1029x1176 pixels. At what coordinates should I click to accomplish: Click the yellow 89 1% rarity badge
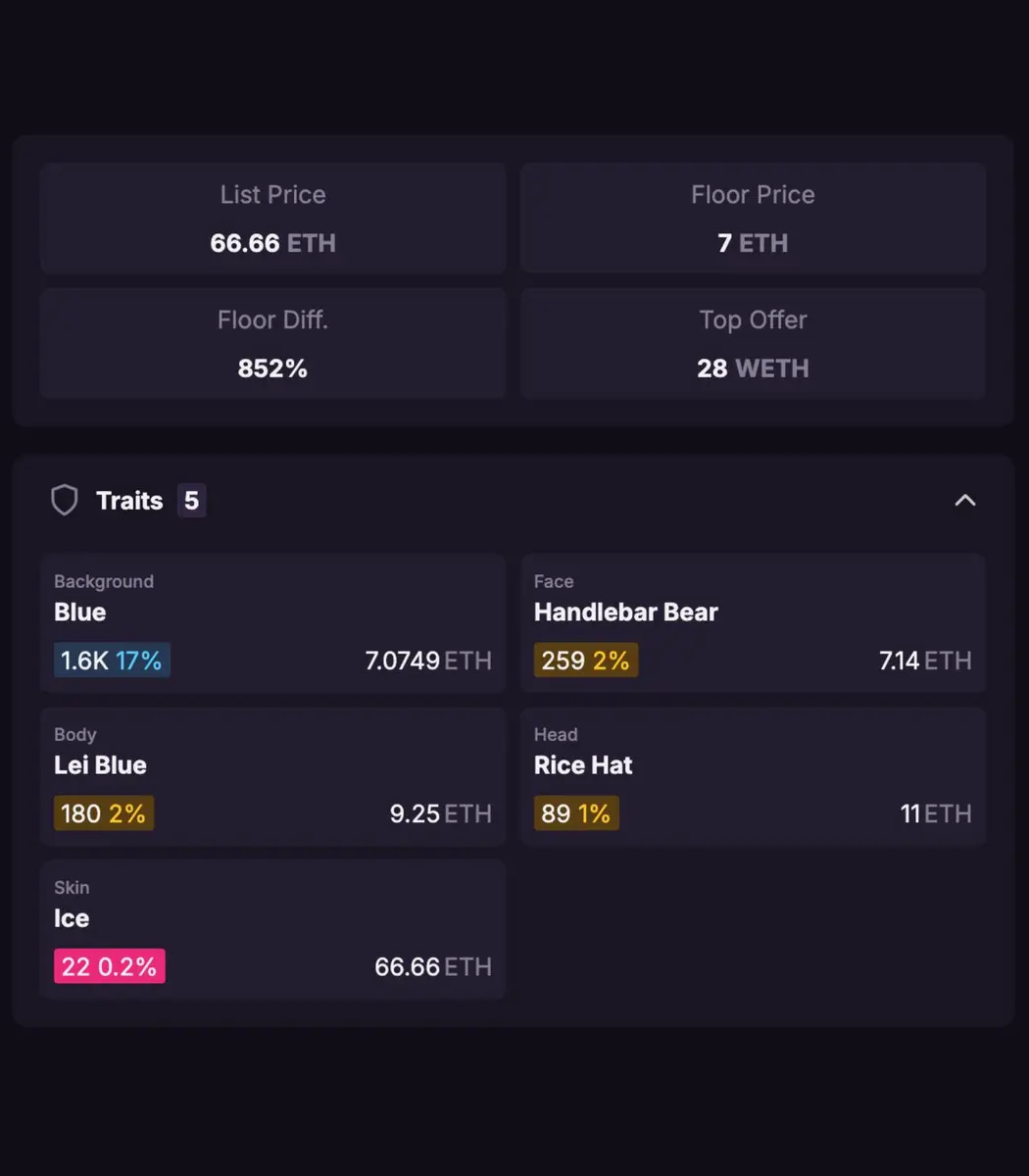click(x=576, y=813)
